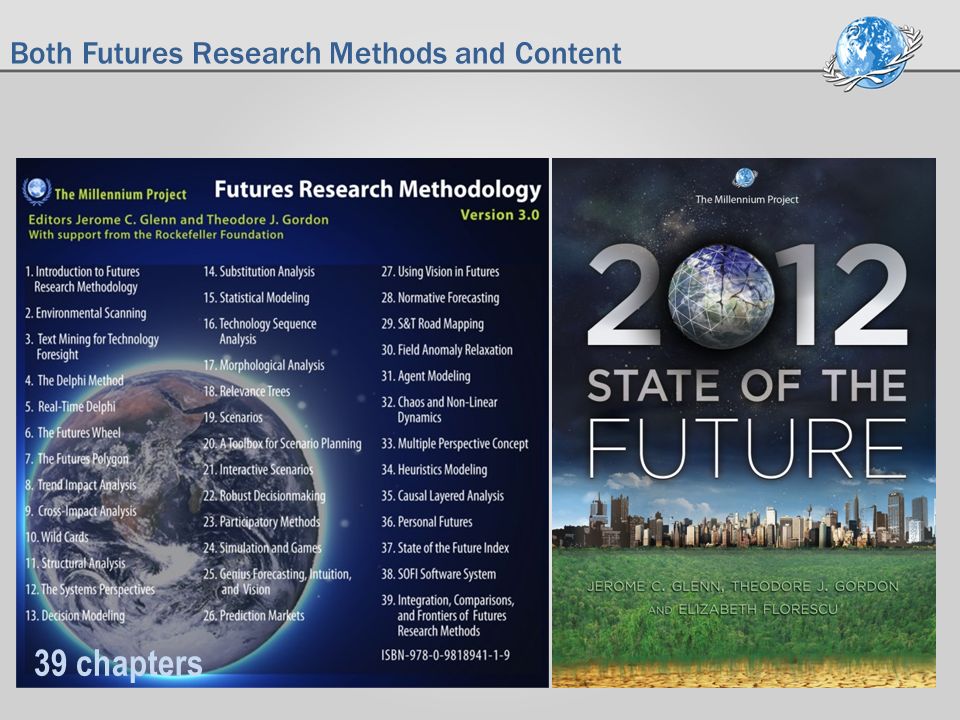This screenshot has width=960, height=720.
Task: Click the word 'FUTURE' on the book cover
Action: 747,449
